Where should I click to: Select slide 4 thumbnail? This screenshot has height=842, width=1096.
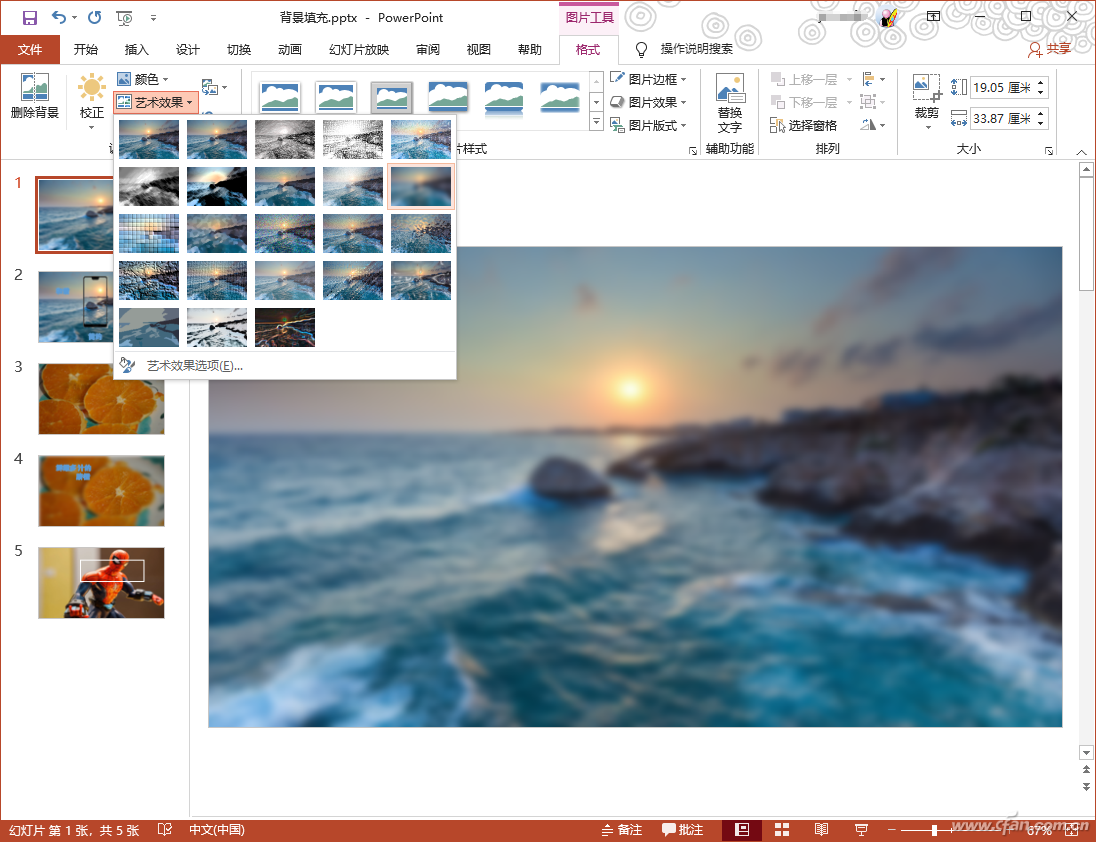101,491
